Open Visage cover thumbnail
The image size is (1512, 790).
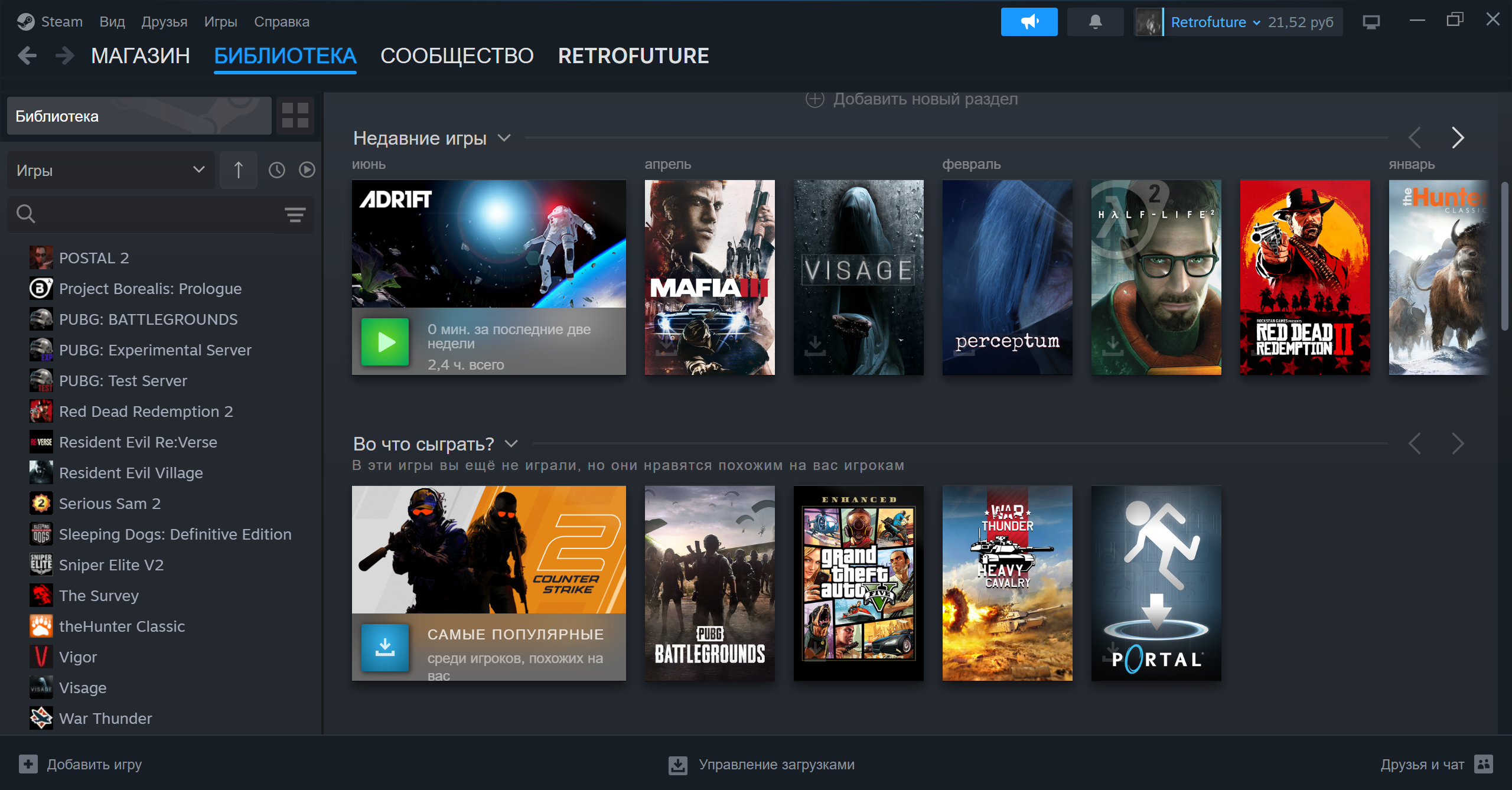click(859, 278)
